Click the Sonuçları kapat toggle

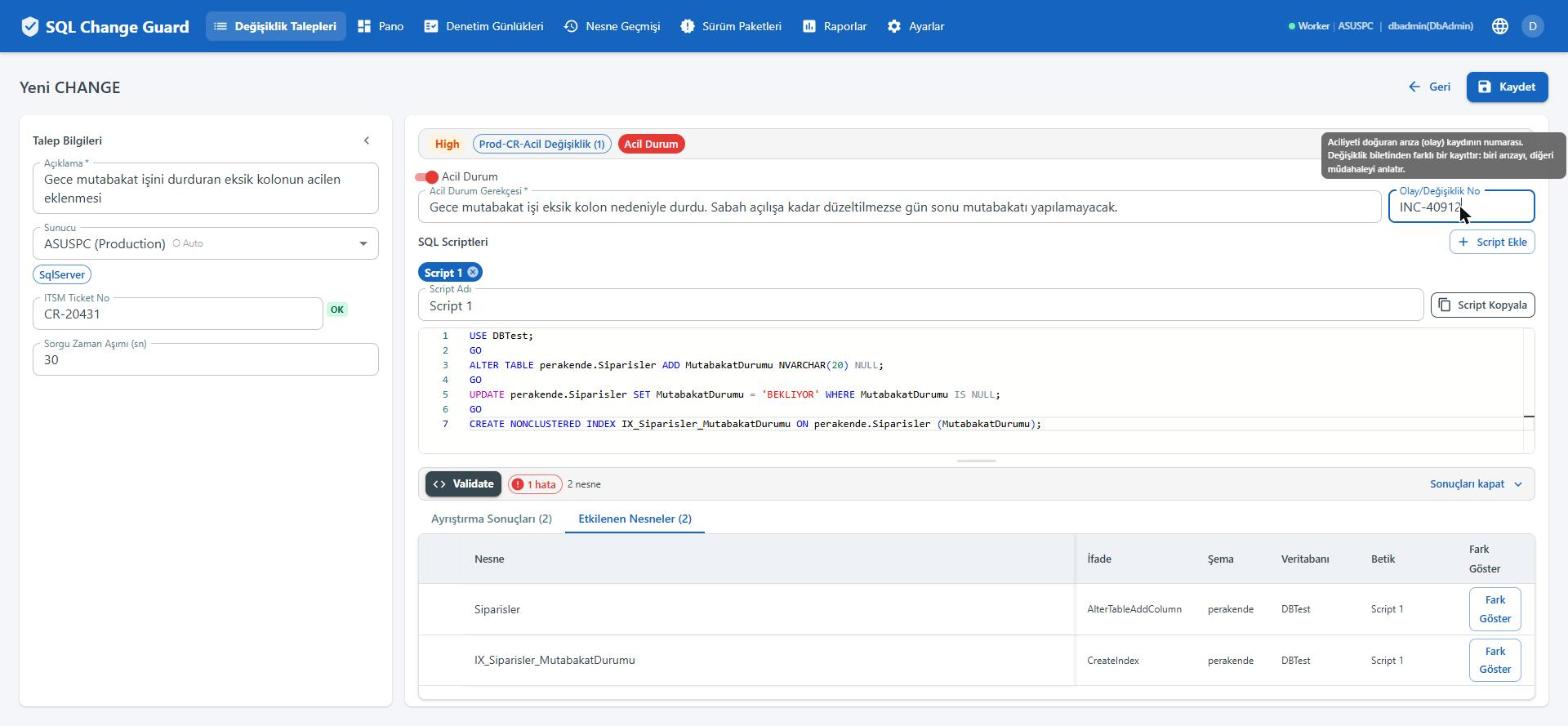(1476, 484)
